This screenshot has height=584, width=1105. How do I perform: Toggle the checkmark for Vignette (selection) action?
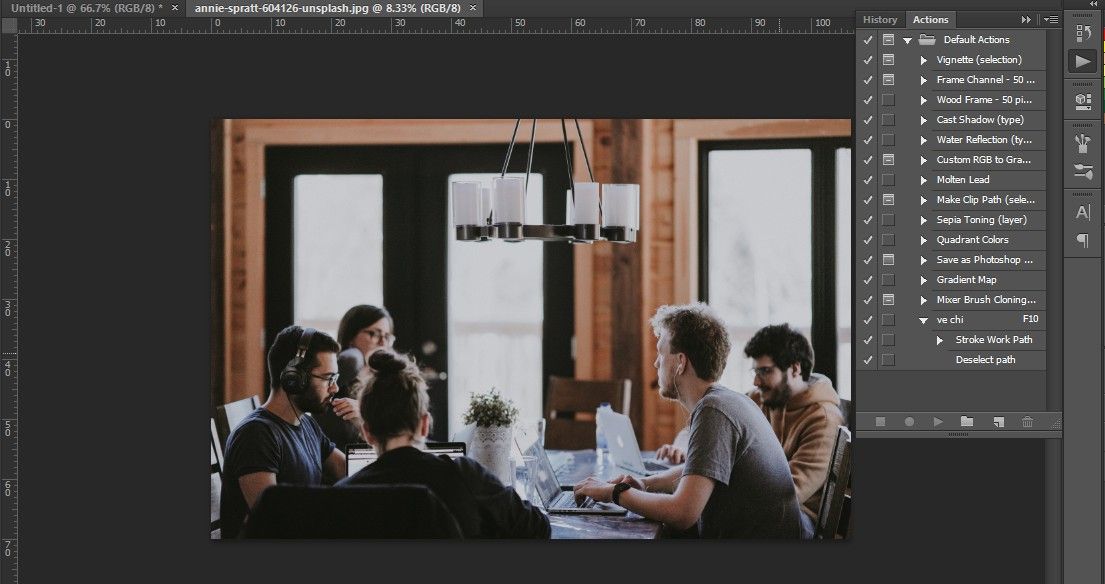(867, 60)
